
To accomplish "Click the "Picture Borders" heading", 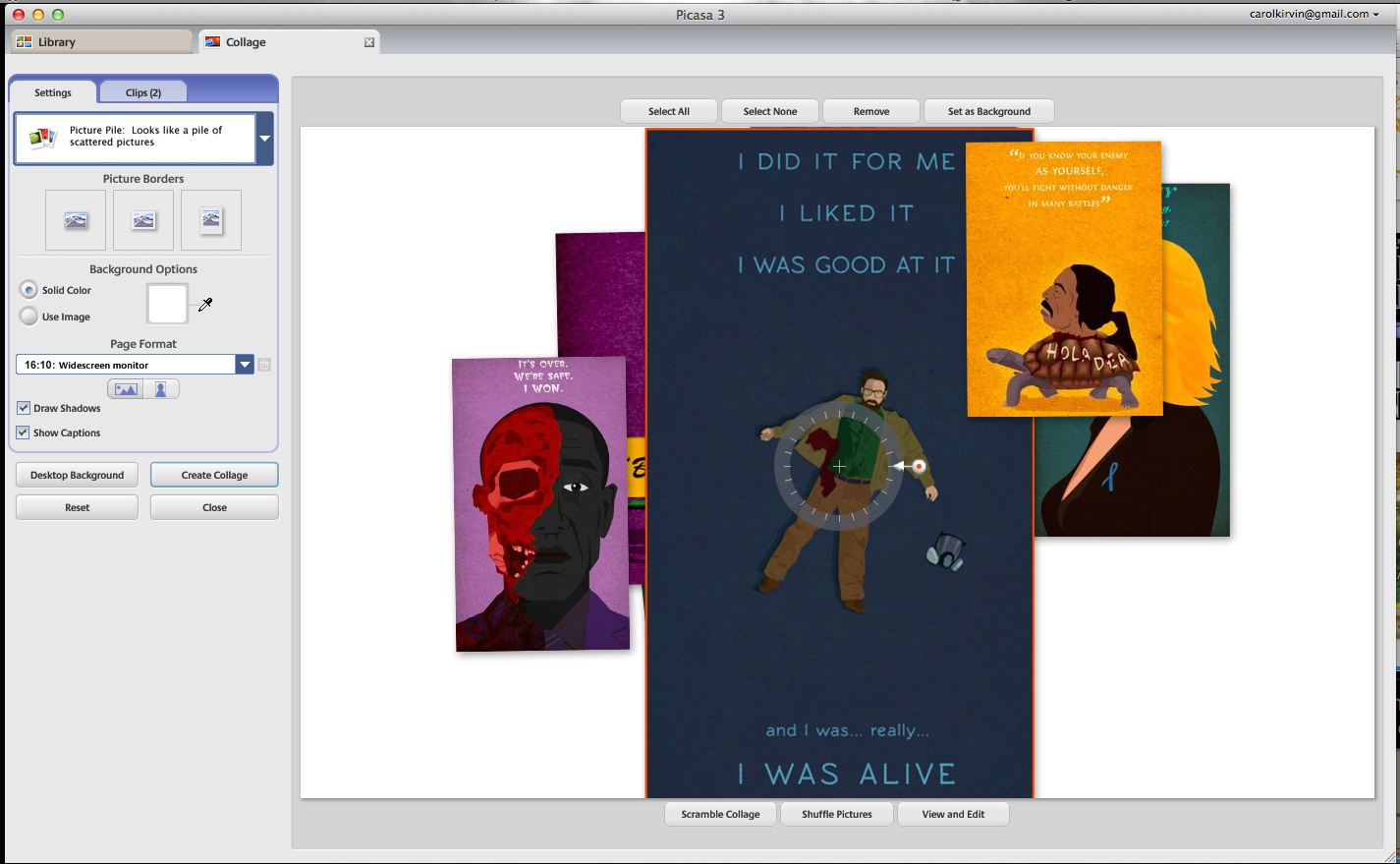I will tap(143, 179).
